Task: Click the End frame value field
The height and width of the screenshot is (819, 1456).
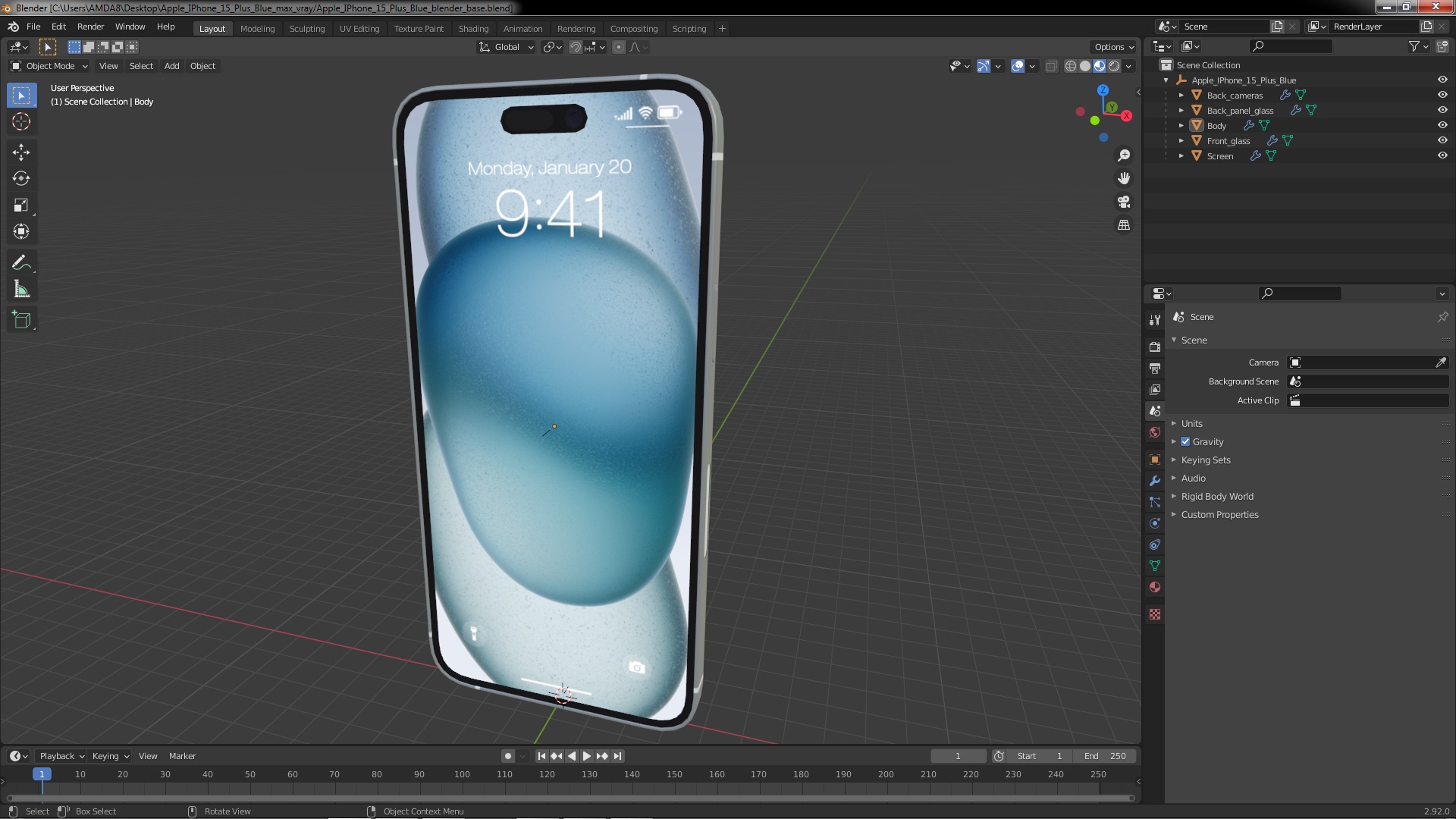Action: tap(1104, 756)
